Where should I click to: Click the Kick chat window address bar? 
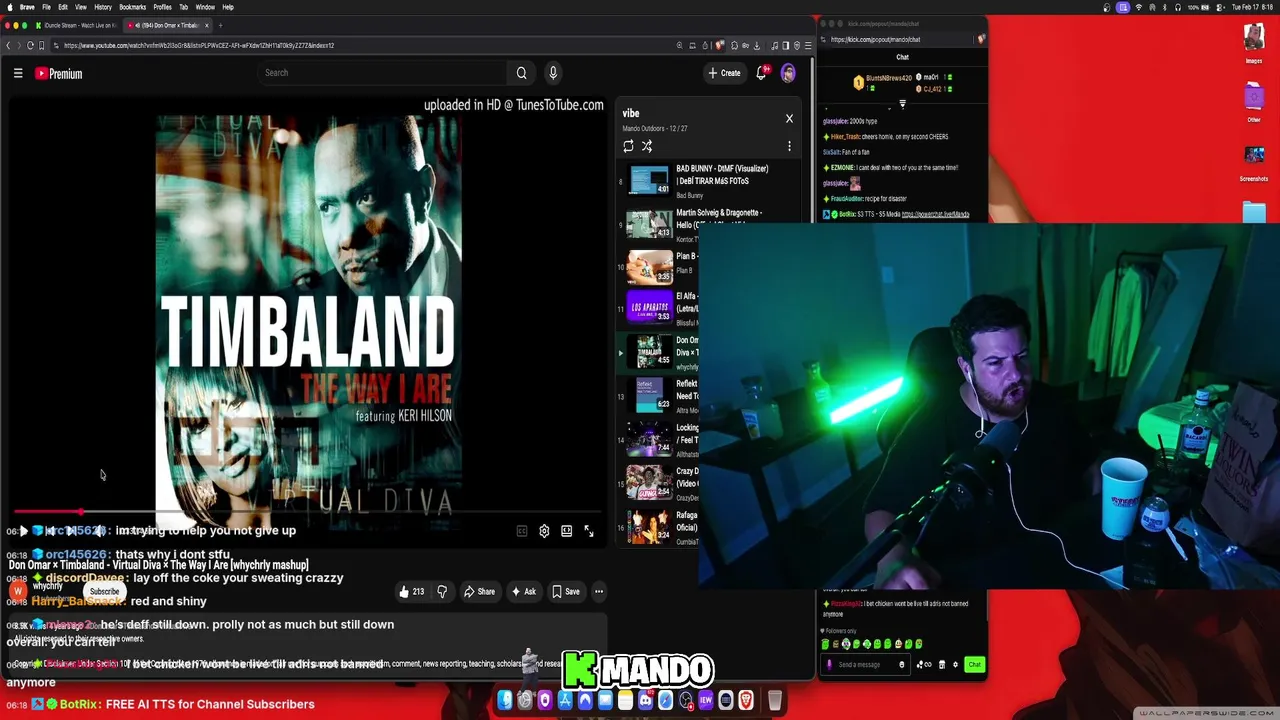point(897,39)
